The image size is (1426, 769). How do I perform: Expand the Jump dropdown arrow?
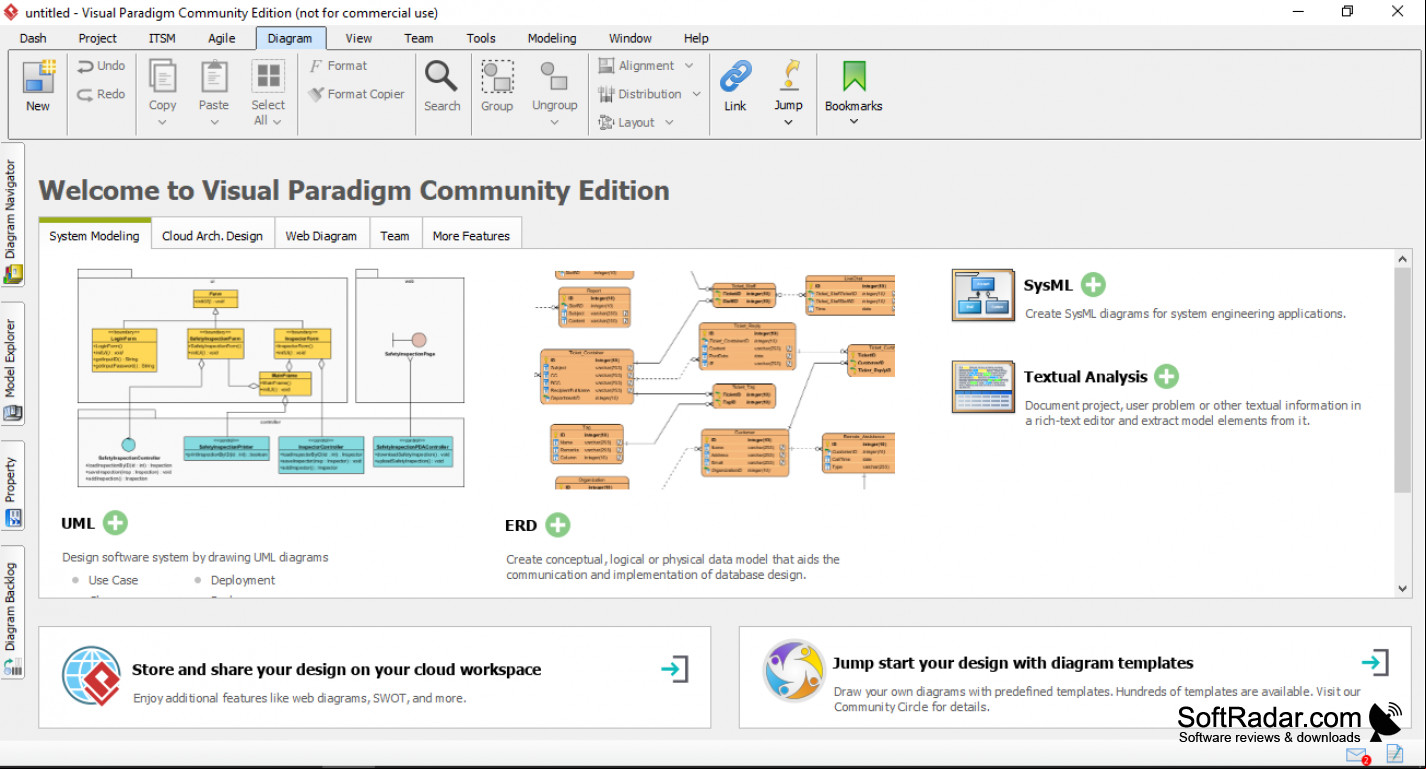pos(788,123)
